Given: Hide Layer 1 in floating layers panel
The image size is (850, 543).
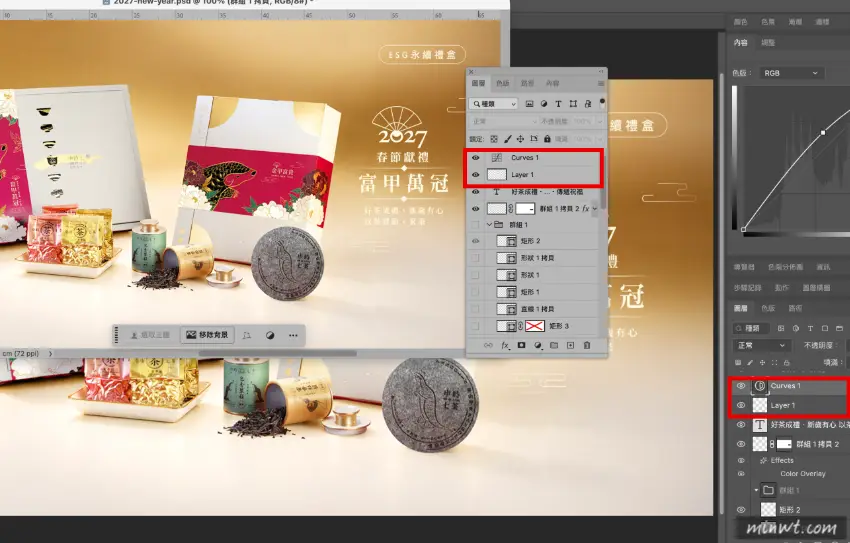Looking at the screenshot, I should (475, 174).
